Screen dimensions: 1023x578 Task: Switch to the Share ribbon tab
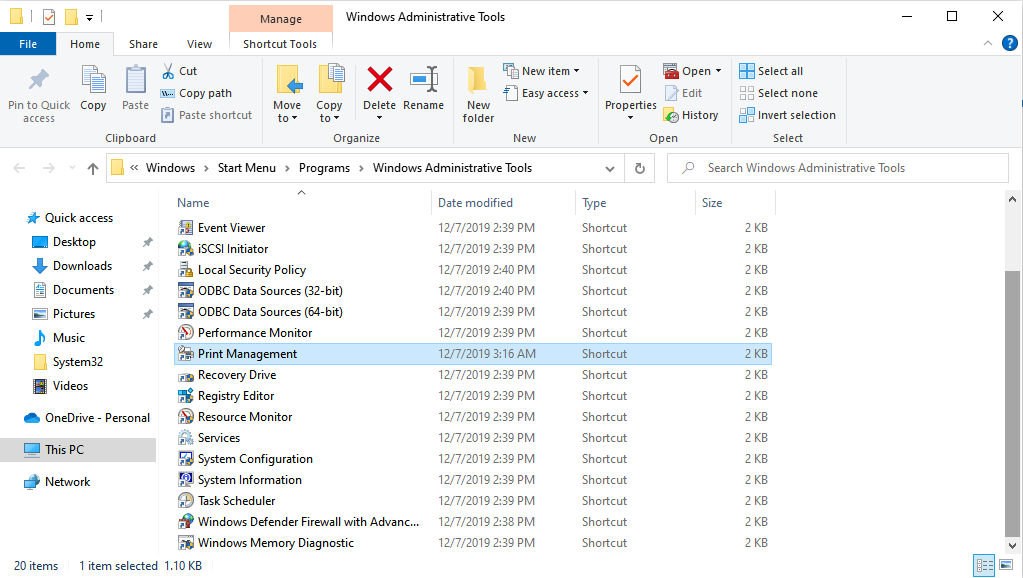point(143,44)
